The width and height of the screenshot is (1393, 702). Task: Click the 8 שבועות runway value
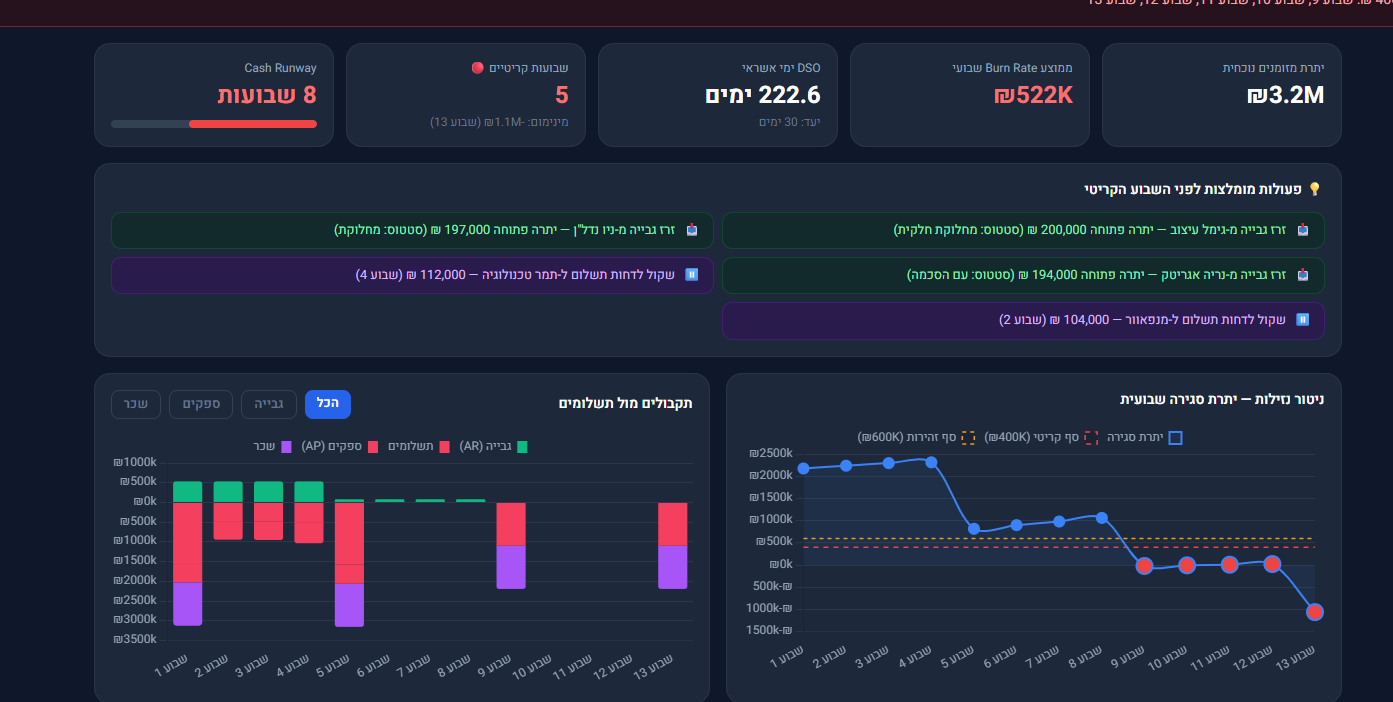267,96
